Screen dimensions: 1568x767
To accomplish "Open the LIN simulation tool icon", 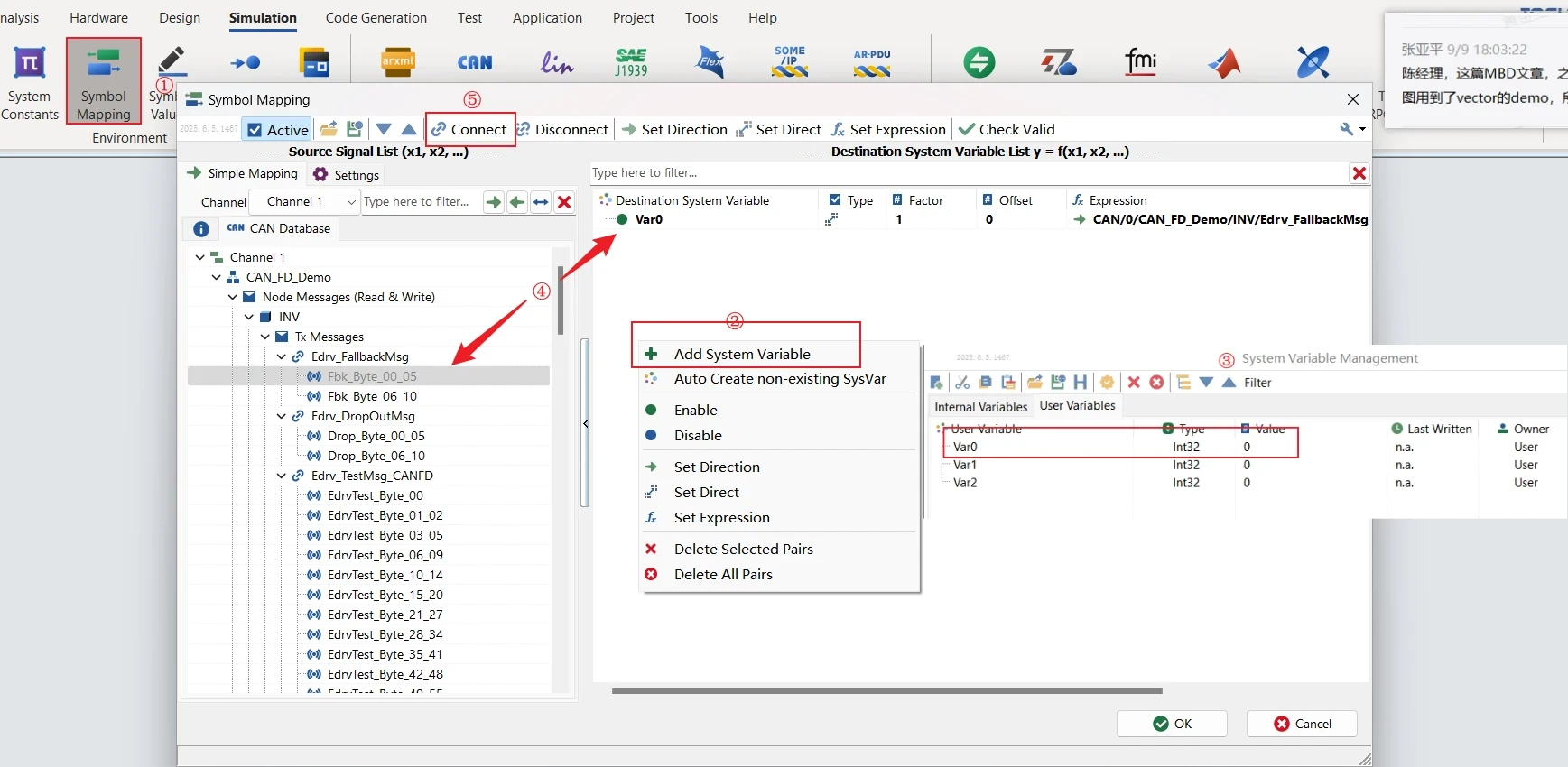I will click(556, 62).
